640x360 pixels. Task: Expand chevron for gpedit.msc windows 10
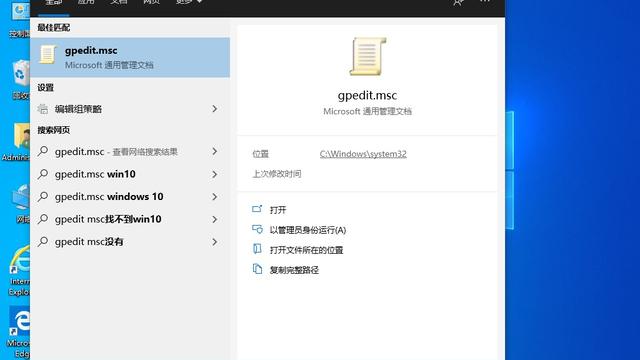point(215,197)
